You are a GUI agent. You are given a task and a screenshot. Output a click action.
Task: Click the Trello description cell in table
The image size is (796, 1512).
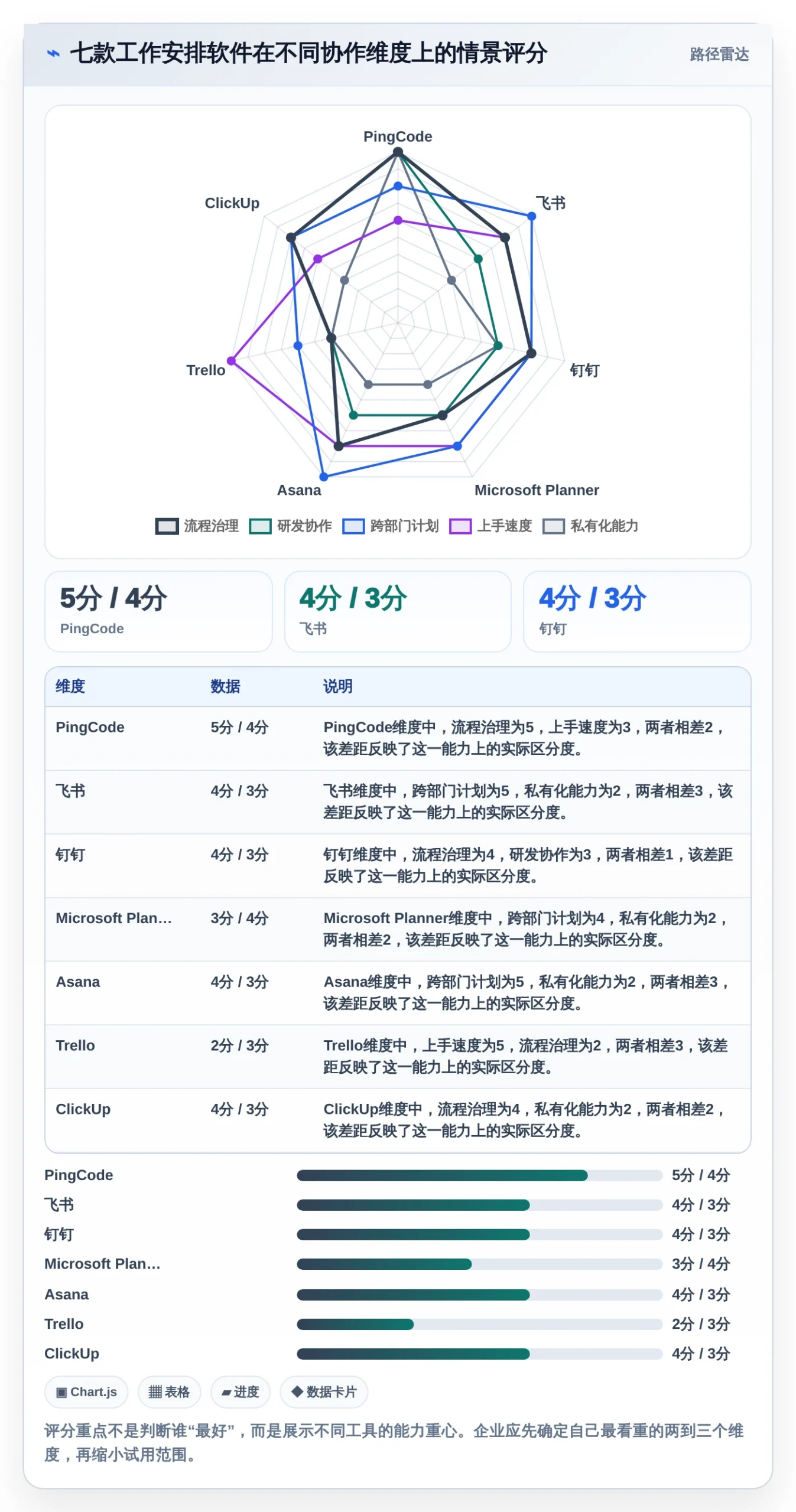coord(525,1056)
